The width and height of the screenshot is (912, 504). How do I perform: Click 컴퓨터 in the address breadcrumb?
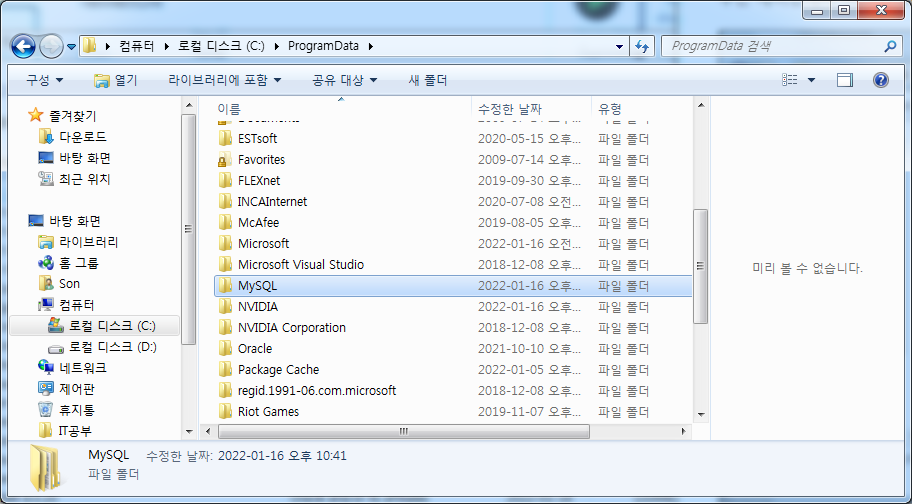137,46
